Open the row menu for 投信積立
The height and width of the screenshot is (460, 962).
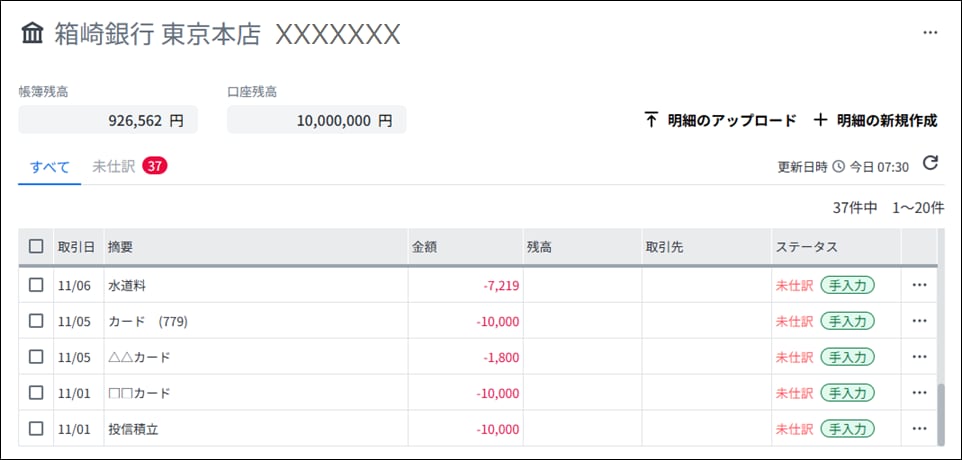[919, 429]
